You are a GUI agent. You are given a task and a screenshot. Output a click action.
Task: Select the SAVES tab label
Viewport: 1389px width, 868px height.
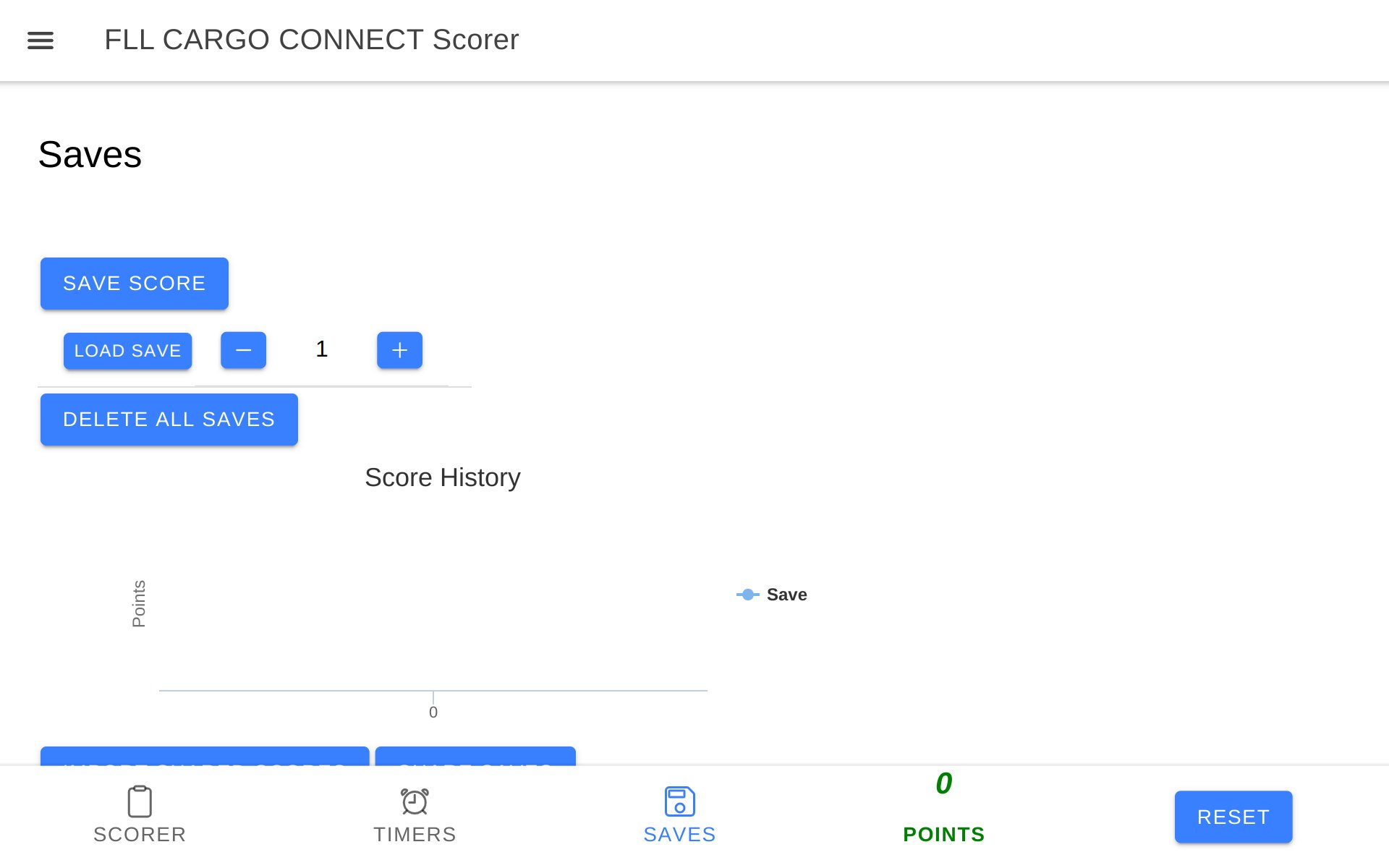tap(679, 835)
